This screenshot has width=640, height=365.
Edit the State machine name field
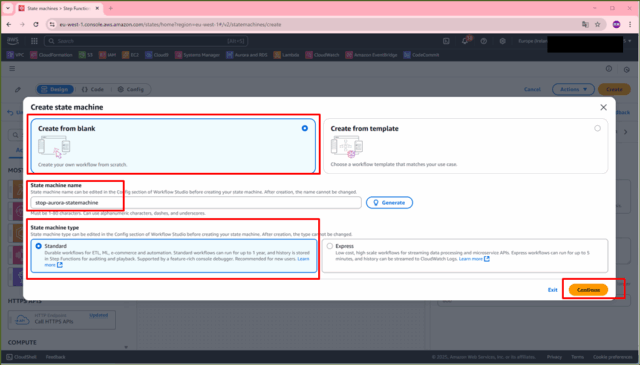coord(196,203)
